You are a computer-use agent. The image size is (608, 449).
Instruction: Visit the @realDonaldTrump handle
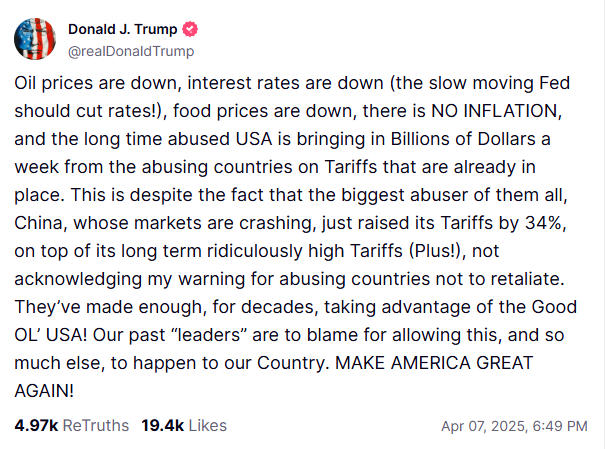coord(131,51)
